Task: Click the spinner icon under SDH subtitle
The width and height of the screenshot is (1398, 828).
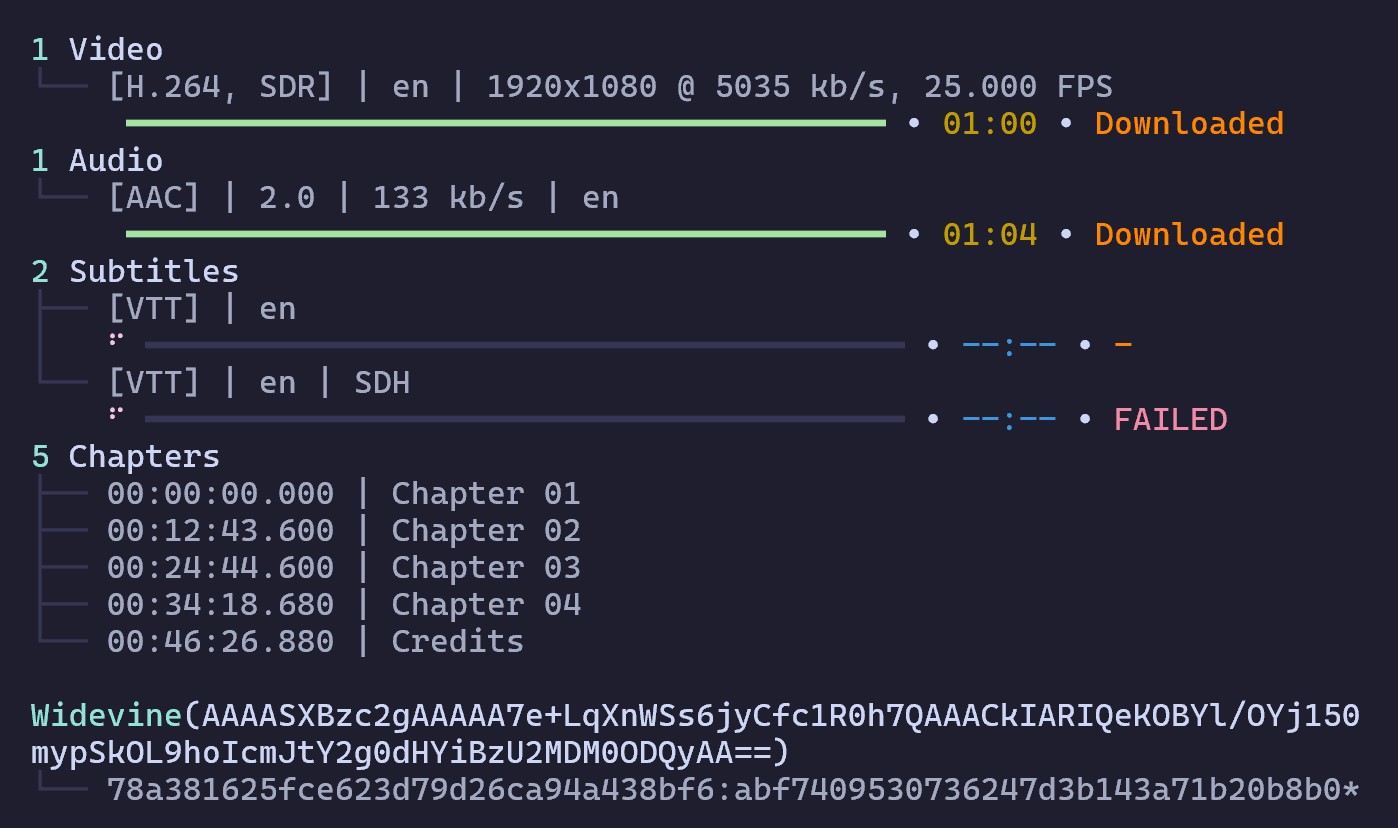Action: coord(117,412)
